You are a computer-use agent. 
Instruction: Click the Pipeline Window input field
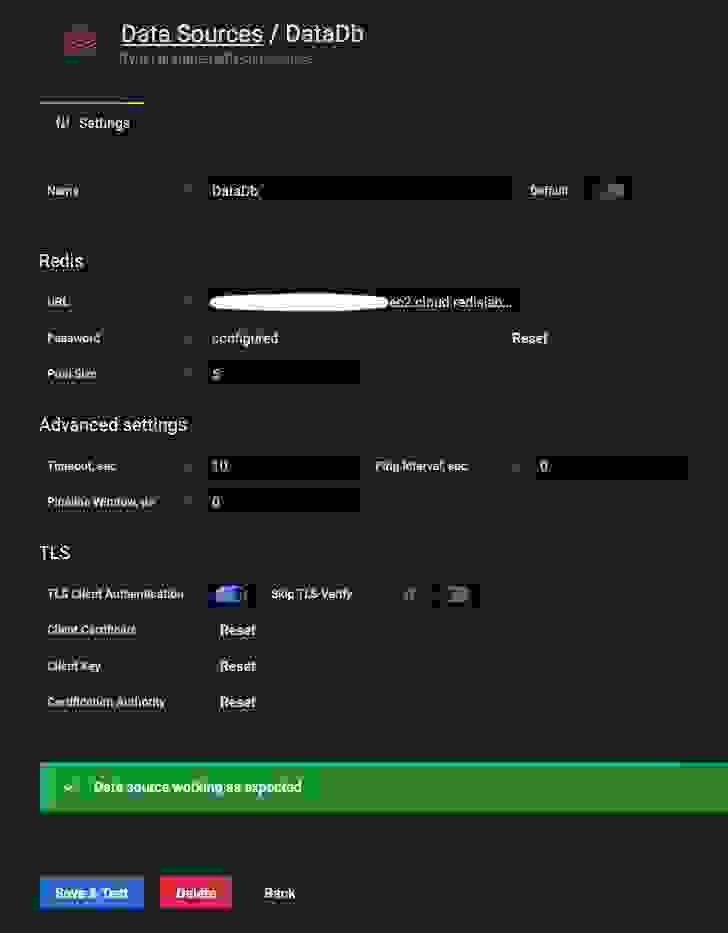pos(283,502)
